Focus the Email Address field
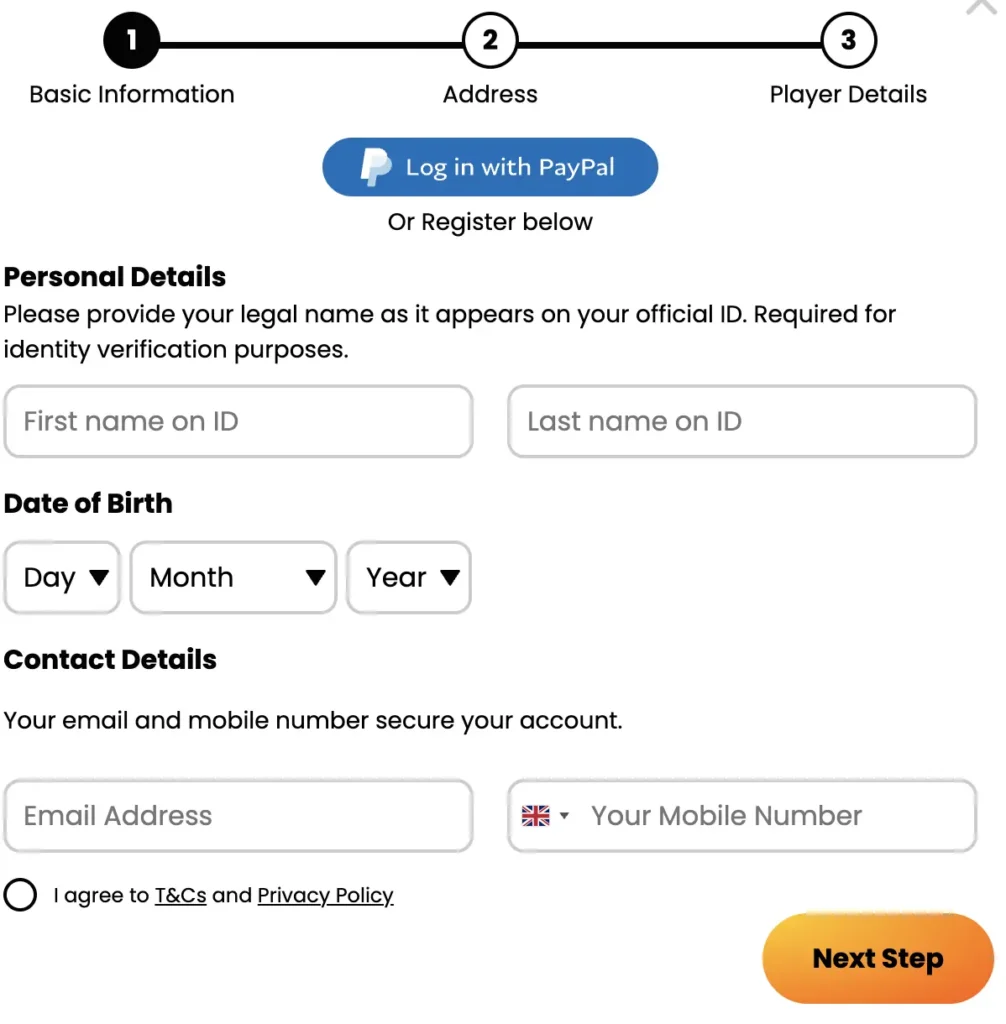Viewport: 1006px width, 1024px height. coord(238,816)
